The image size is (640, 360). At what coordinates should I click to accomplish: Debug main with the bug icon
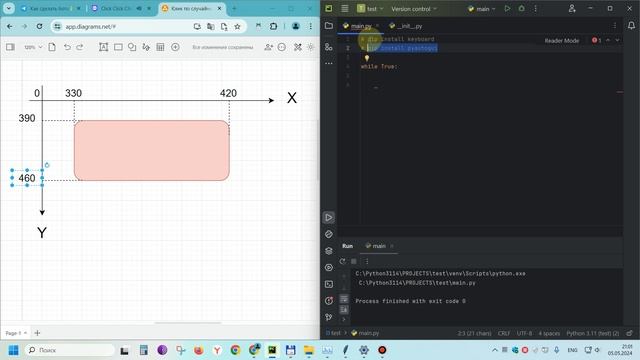coord(522,9)
